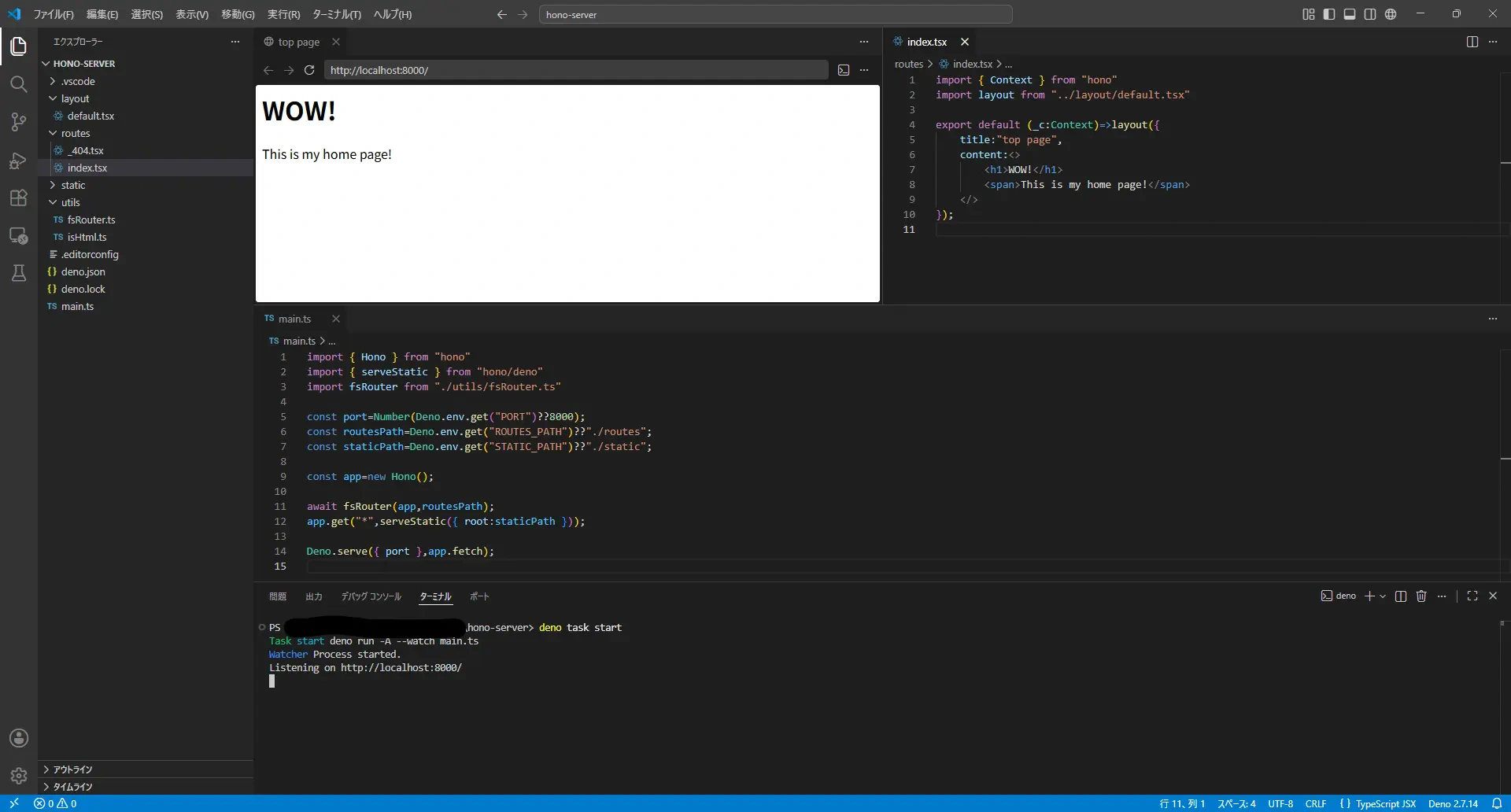This screenshot has height=812, width=1511.
Task: Kill the deno terminal with trash icon
Action: click(1421, 596)
